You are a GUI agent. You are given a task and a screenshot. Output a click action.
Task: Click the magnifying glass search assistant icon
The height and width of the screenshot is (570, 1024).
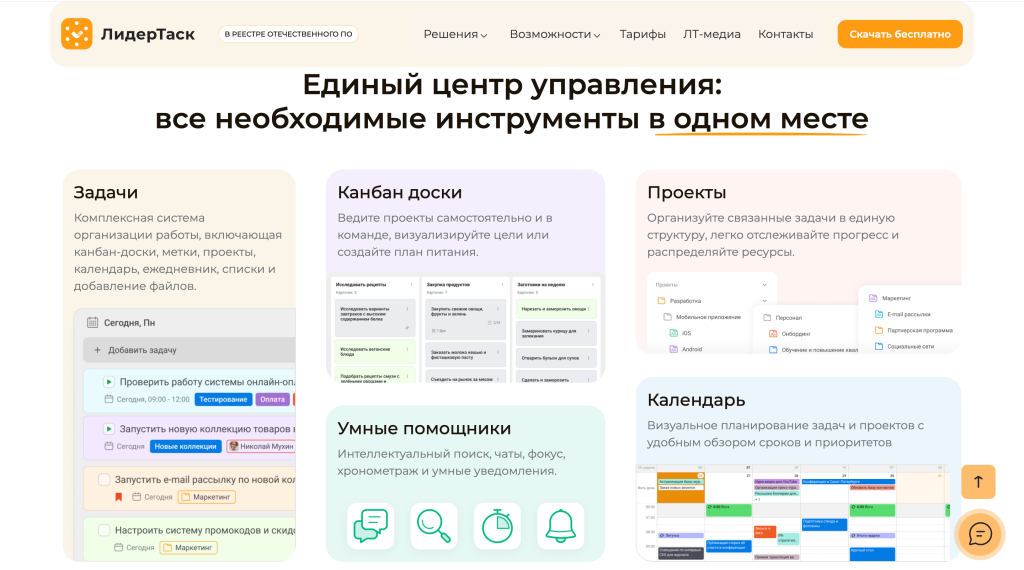pyautogui.click(x=434, y=526)
